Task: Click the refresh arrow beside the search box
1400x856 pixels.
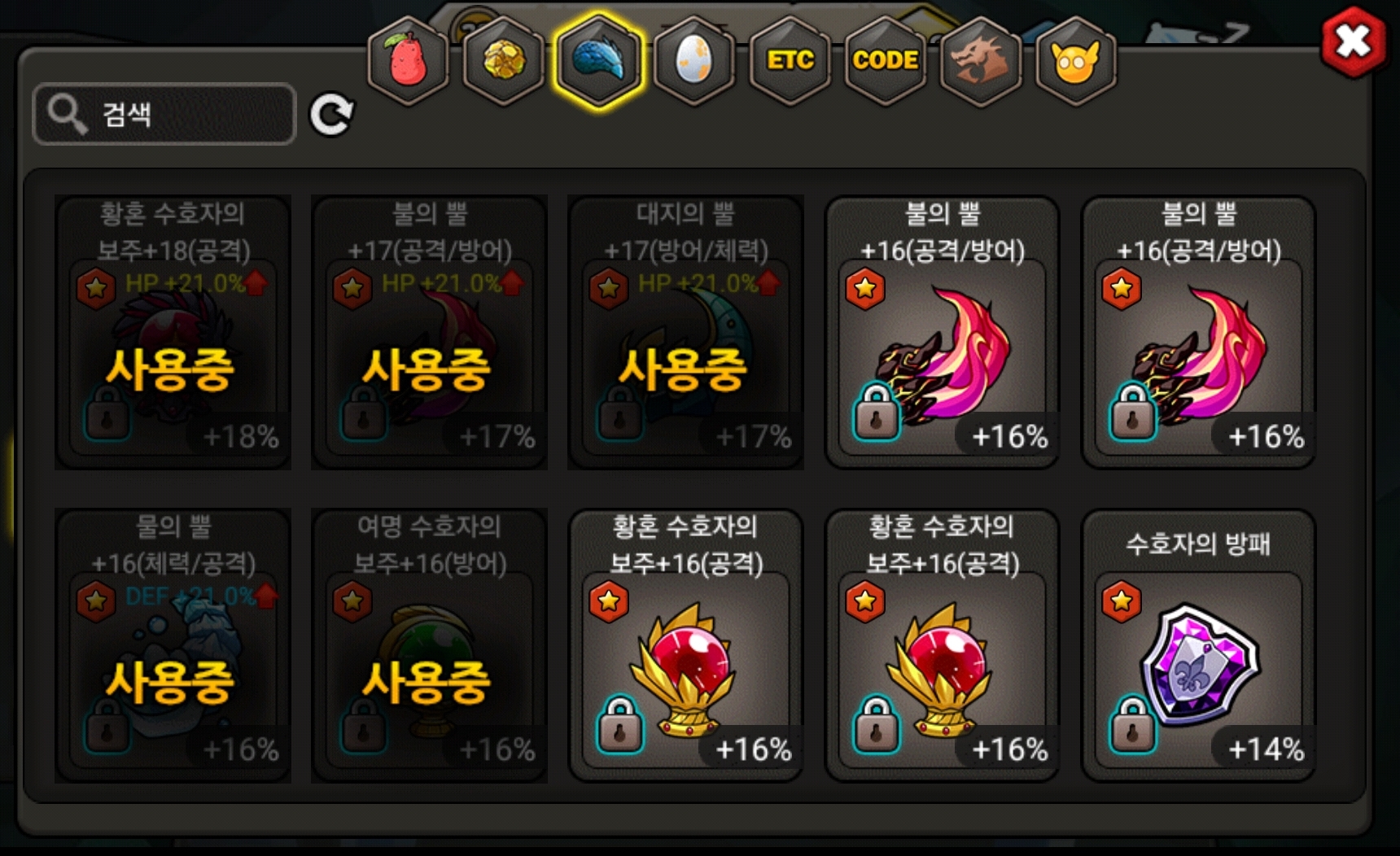Action: [x=332, y=114]
